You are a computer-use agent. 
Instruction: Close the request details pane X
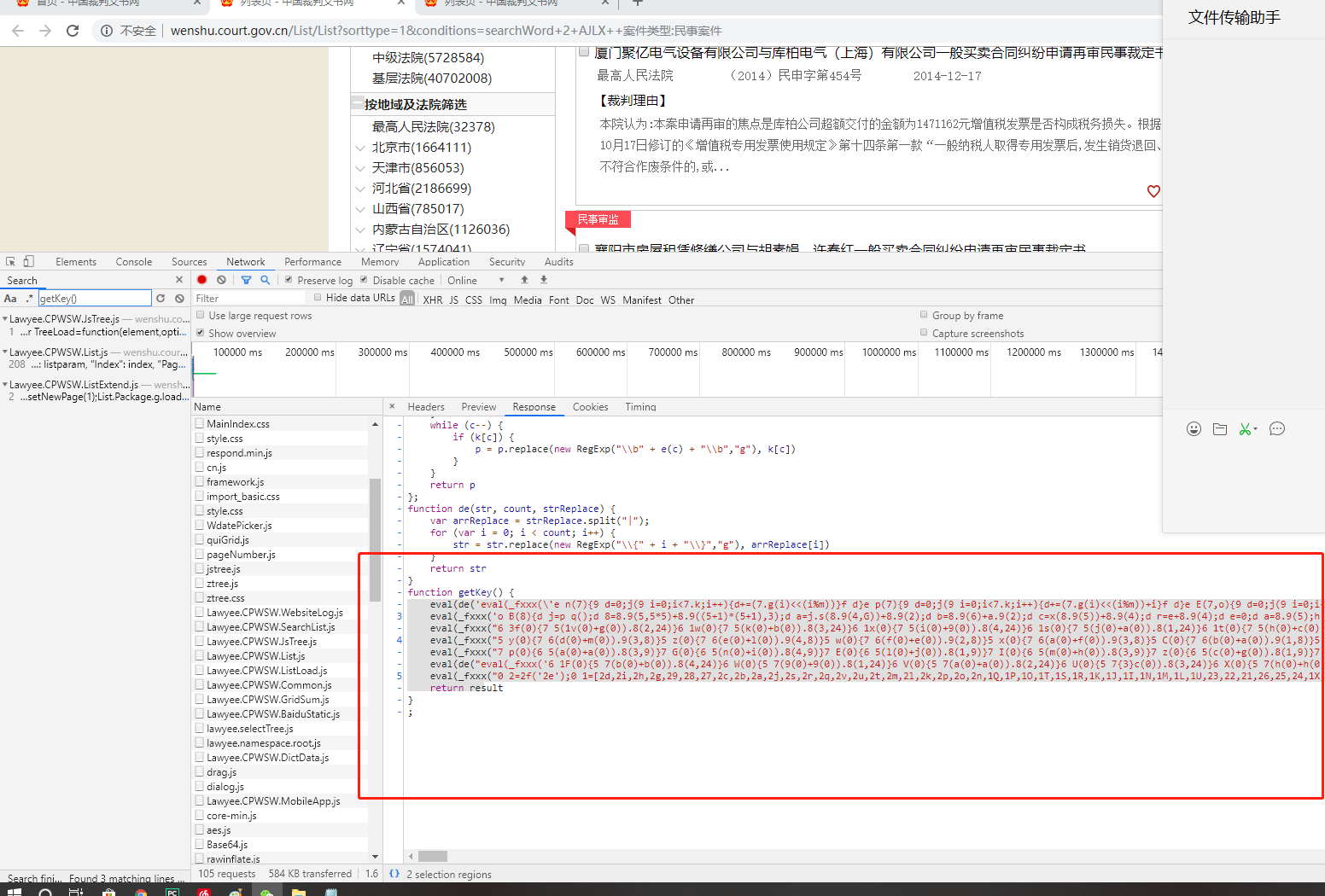click(x=392, y=407)
